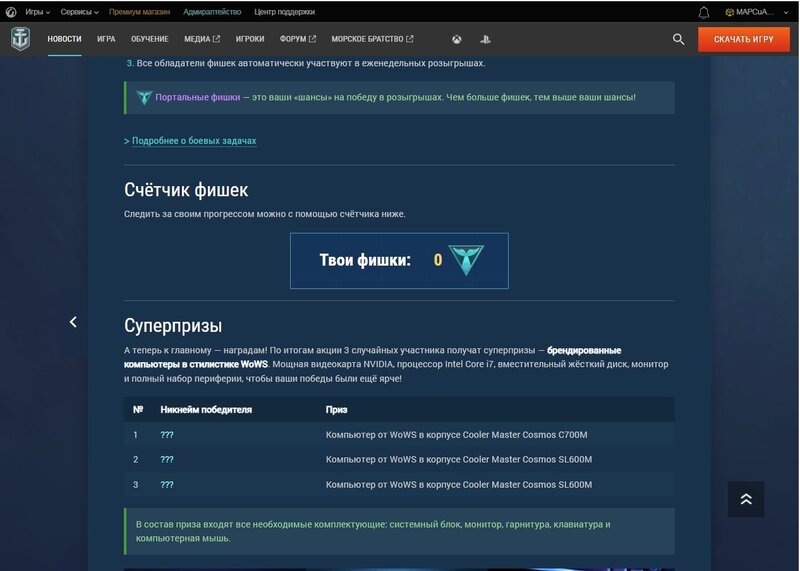800x571 pixels.
Task: Open the World of Warships anchor logo
Action: [x=20, y=39]
